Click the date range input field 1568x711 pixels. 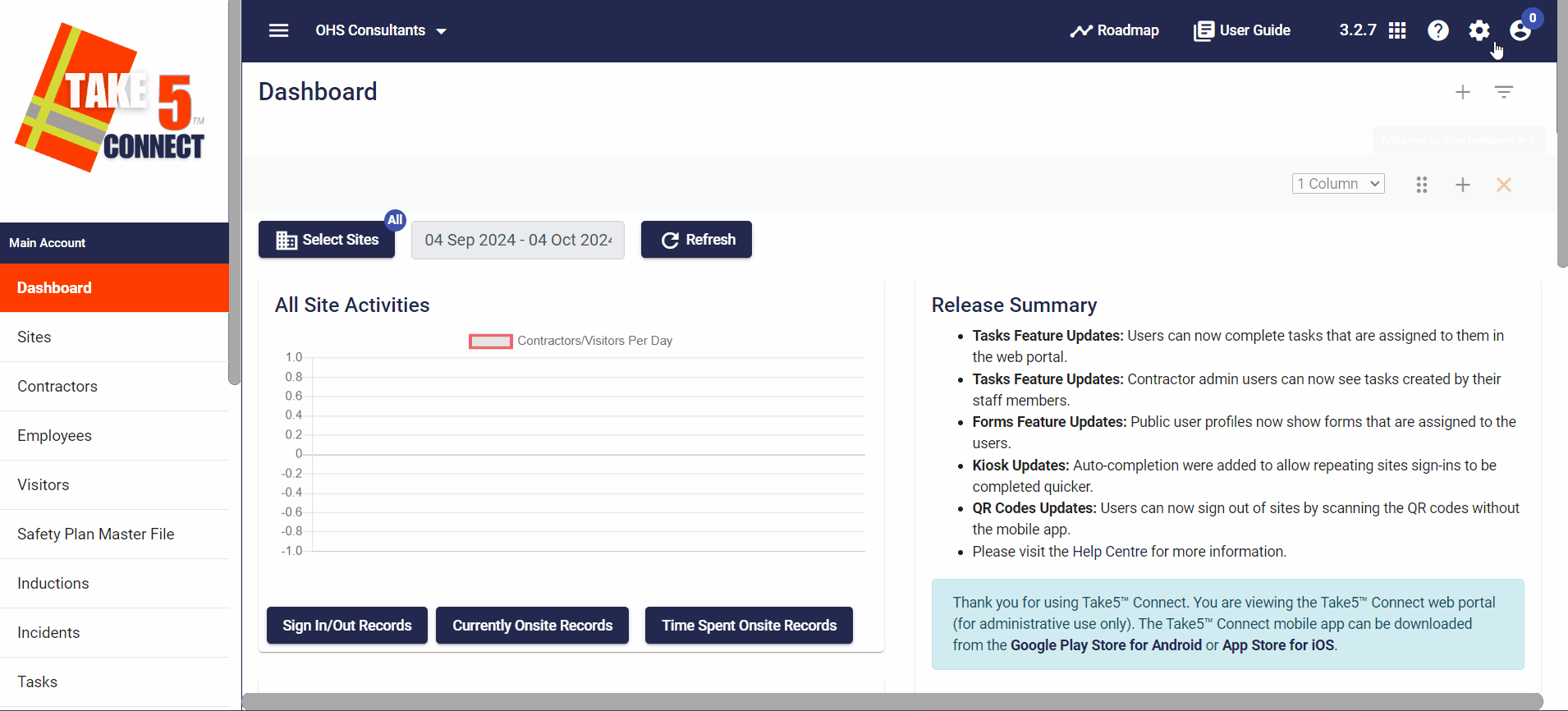(517, 240)
